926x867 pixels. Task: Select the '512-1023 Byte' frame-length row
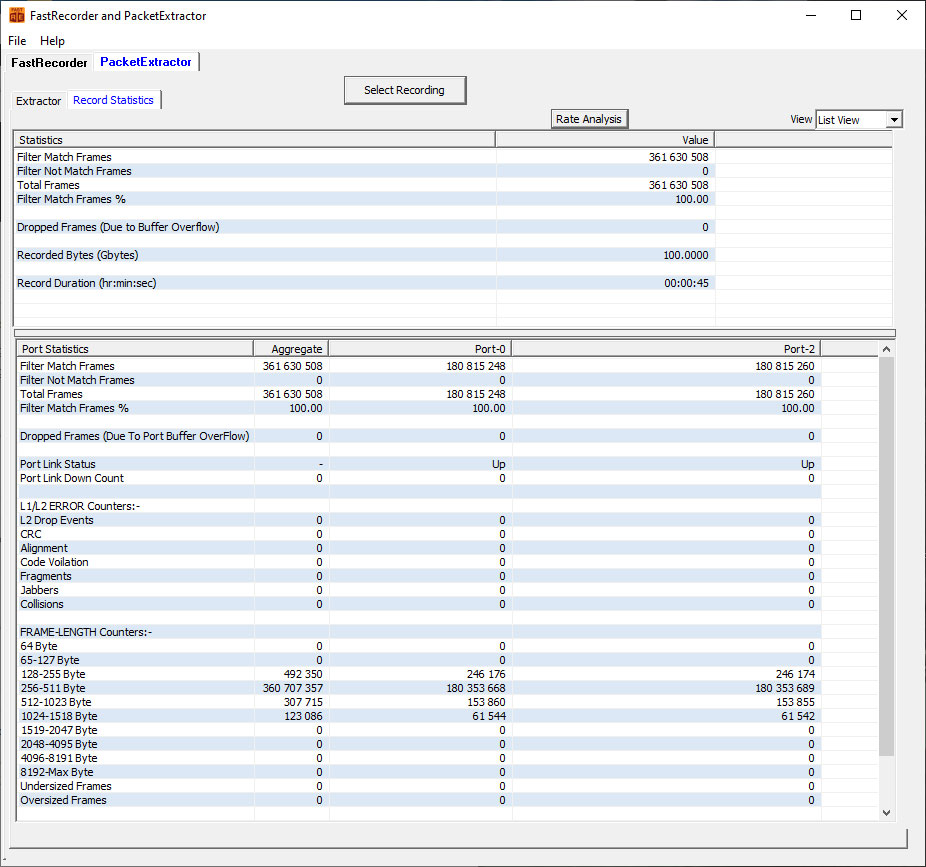(x=419, y=702)
